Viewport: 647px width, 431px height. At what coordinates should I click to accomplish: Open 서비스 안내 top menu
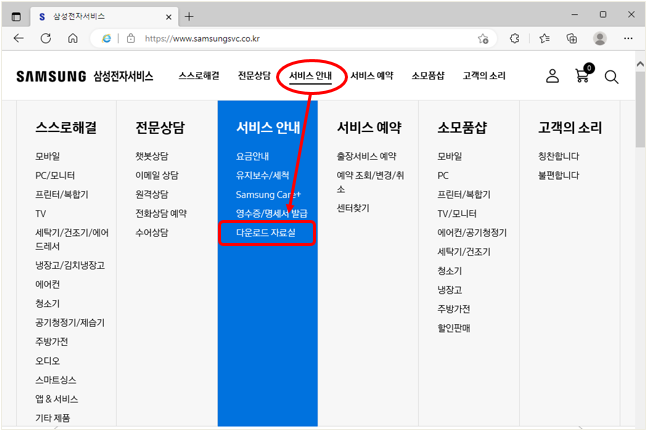click(310, 76)
